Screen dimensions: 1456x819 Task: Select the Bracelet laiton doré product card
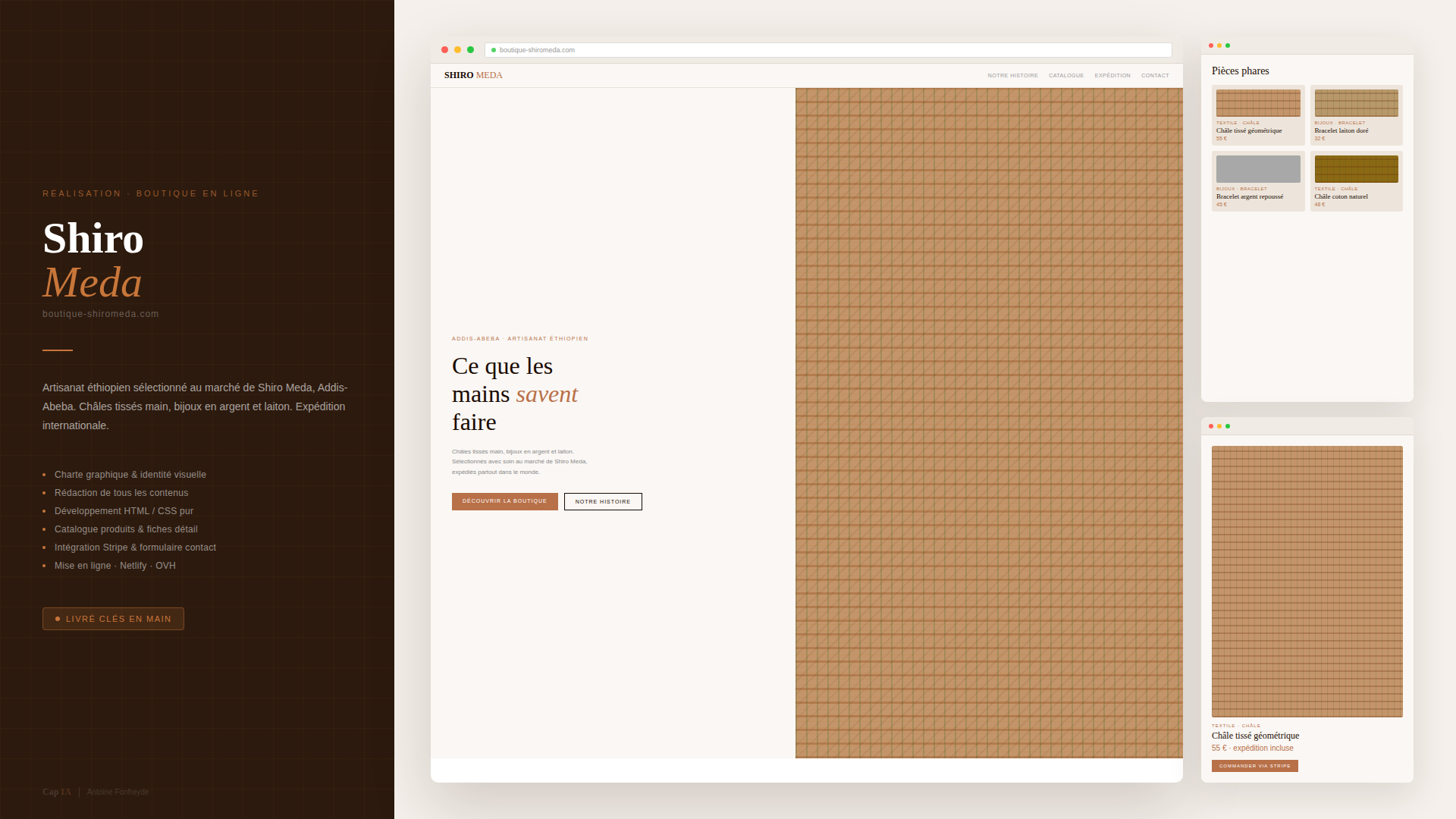[x=1356, y=115]
